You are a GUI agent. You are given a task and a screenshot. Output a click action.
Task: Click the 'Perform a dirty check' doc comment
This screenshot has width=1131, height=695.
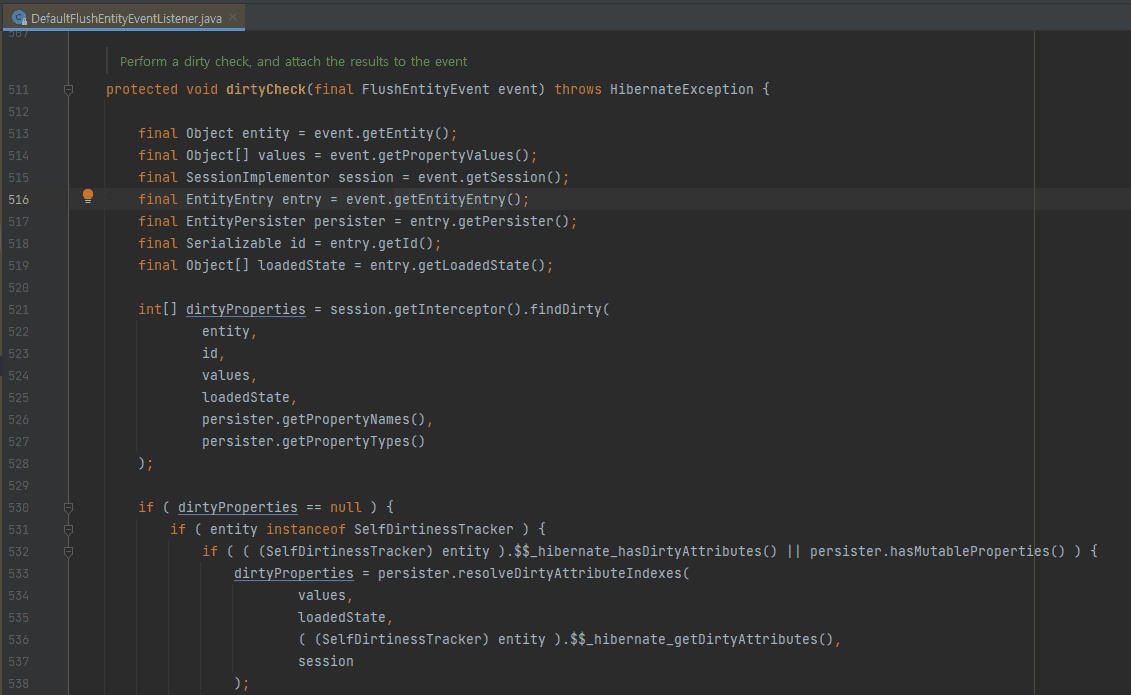(x=294, y=62)
